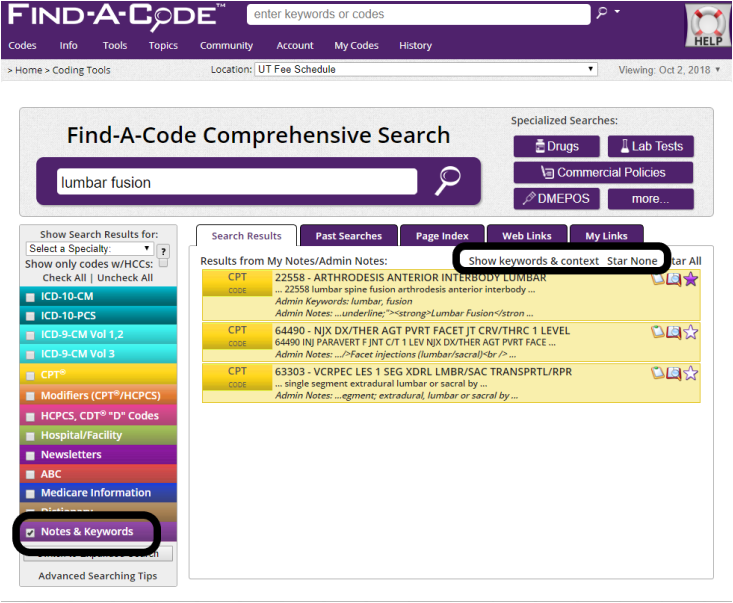The image size is (733, 603).
Task: Run the lumbar fusion search with magnifier
Action: [x=448, y=181]
